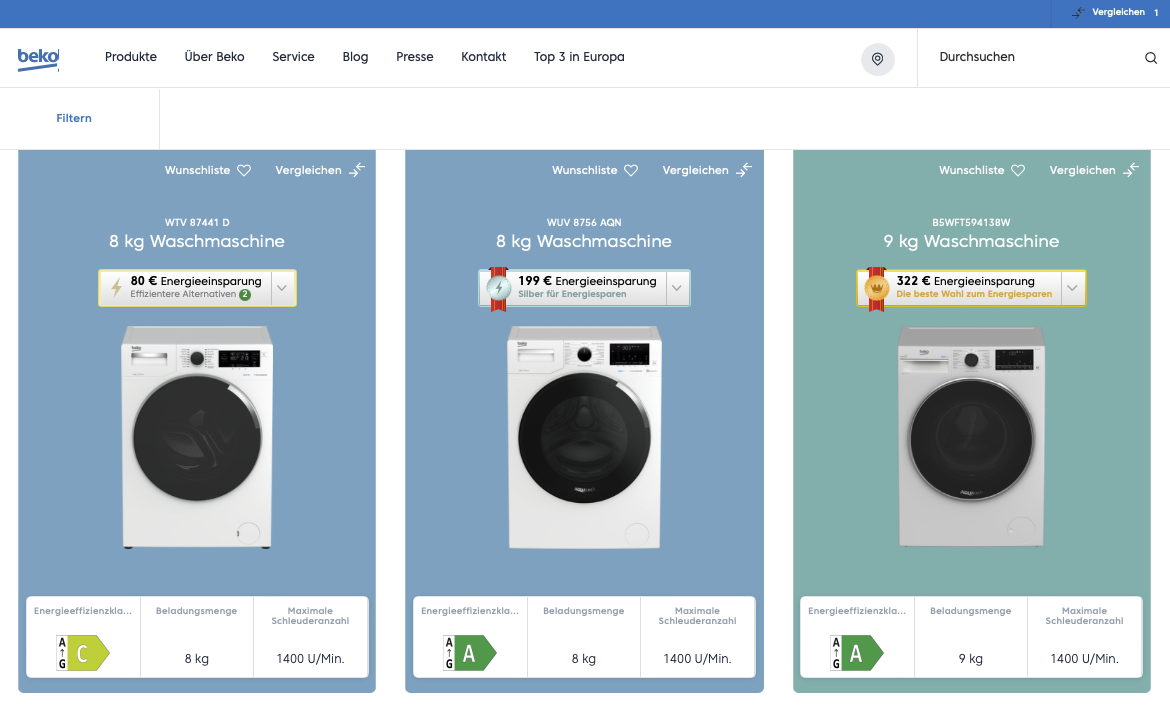Screen dimensions: 1170x712
Task: Click model number B5WFT594138W
Action: tap(972, 222)
